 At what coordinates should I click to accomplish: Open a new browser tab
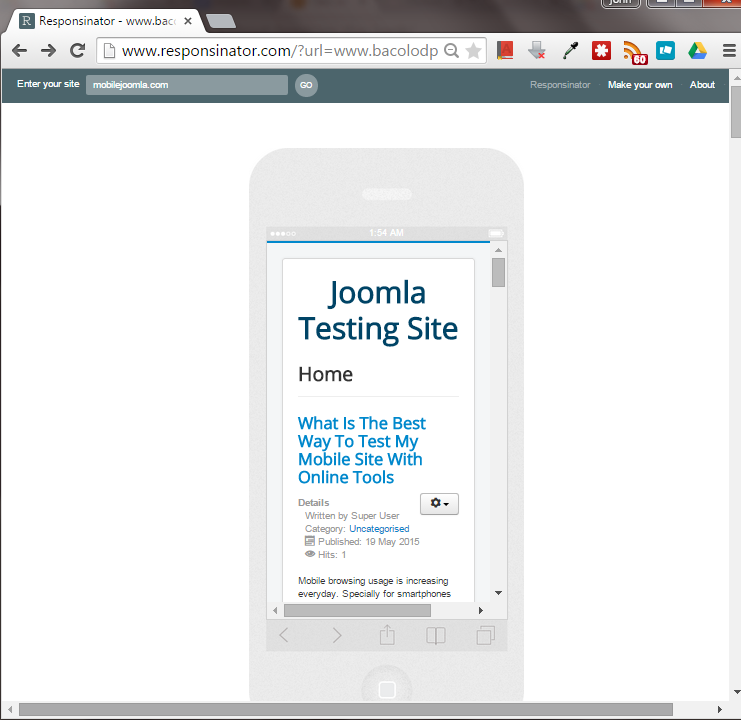coord(221,21)
